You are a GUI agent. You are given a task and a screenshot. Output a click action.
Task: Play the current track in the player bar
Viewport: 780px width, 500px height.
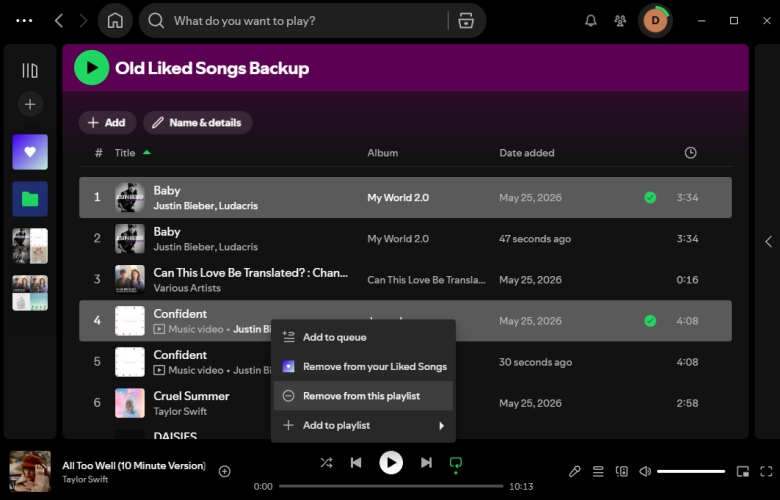(391, 463)
